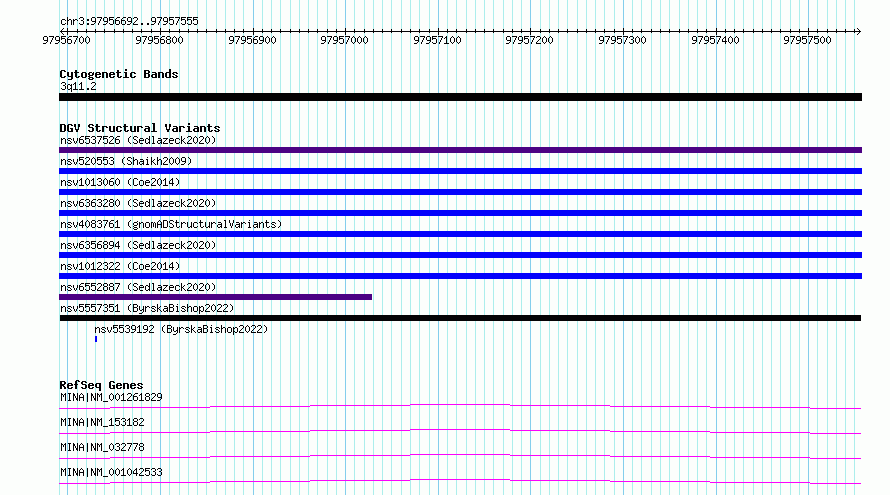Click the blue nsv6363280 variant bar
The height and width of the screenshot is (495, 890).
coord(460,213)
